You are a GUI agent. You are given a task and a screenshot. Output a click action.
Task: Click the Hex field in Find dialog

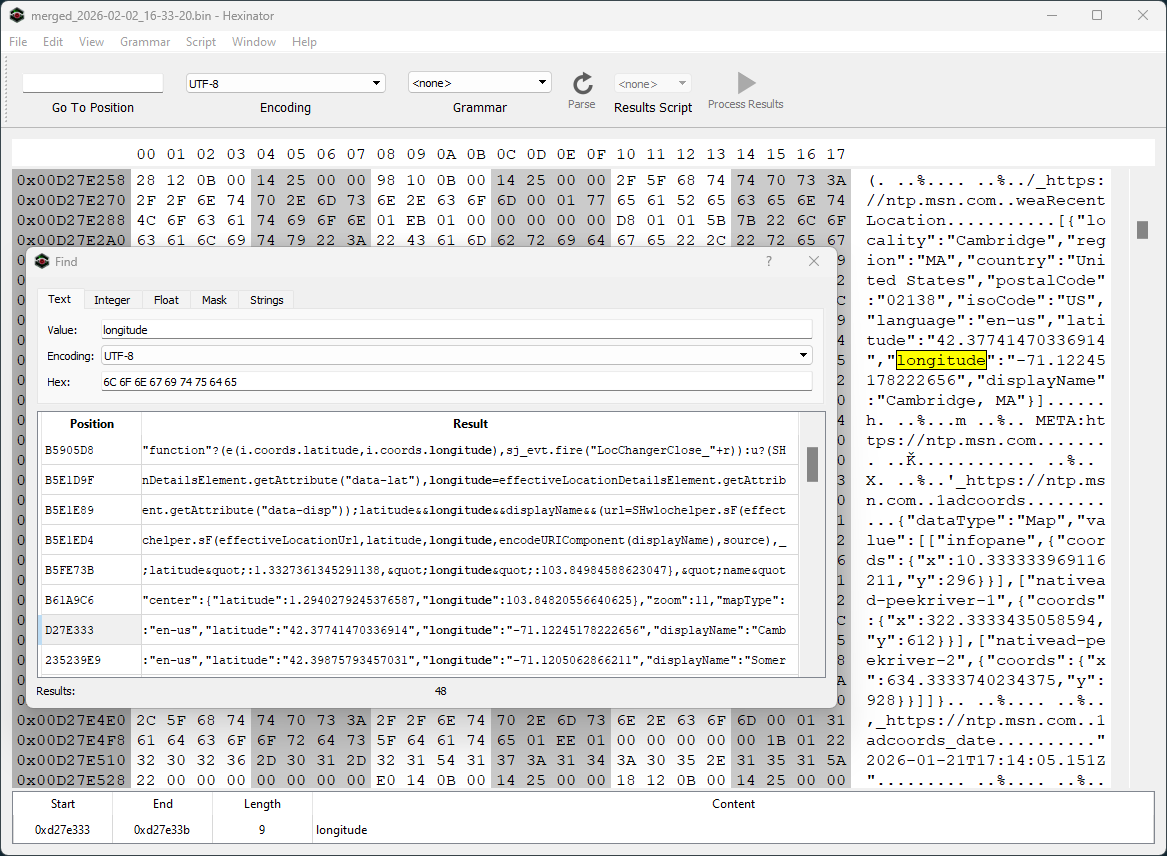(x=456, y=382)
